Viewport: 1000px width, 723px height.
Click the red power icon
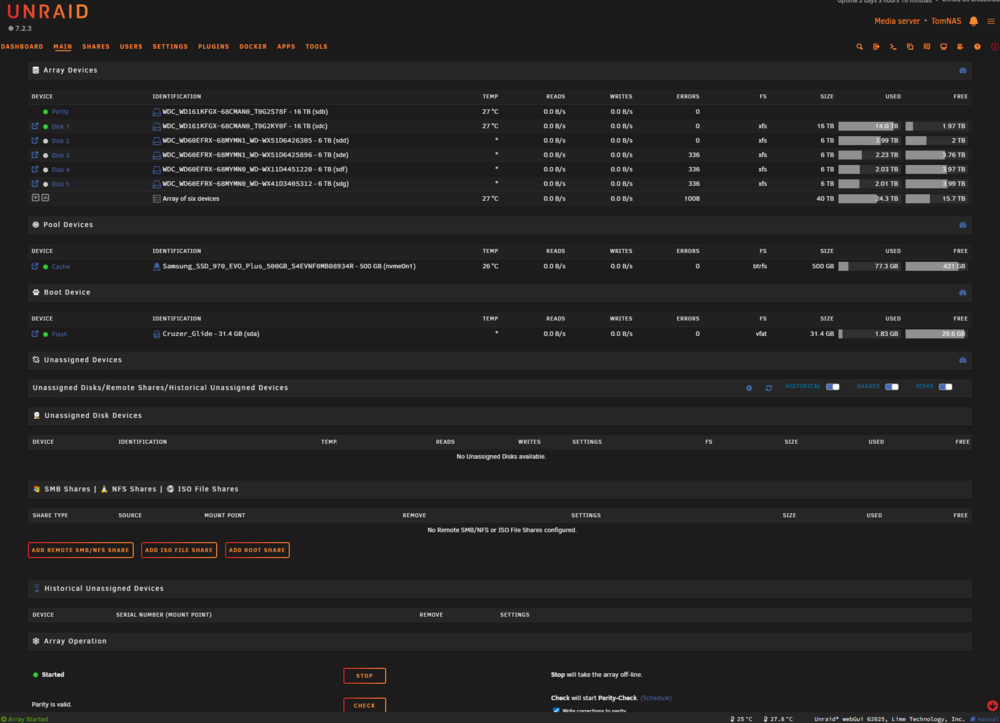point(994,47)
